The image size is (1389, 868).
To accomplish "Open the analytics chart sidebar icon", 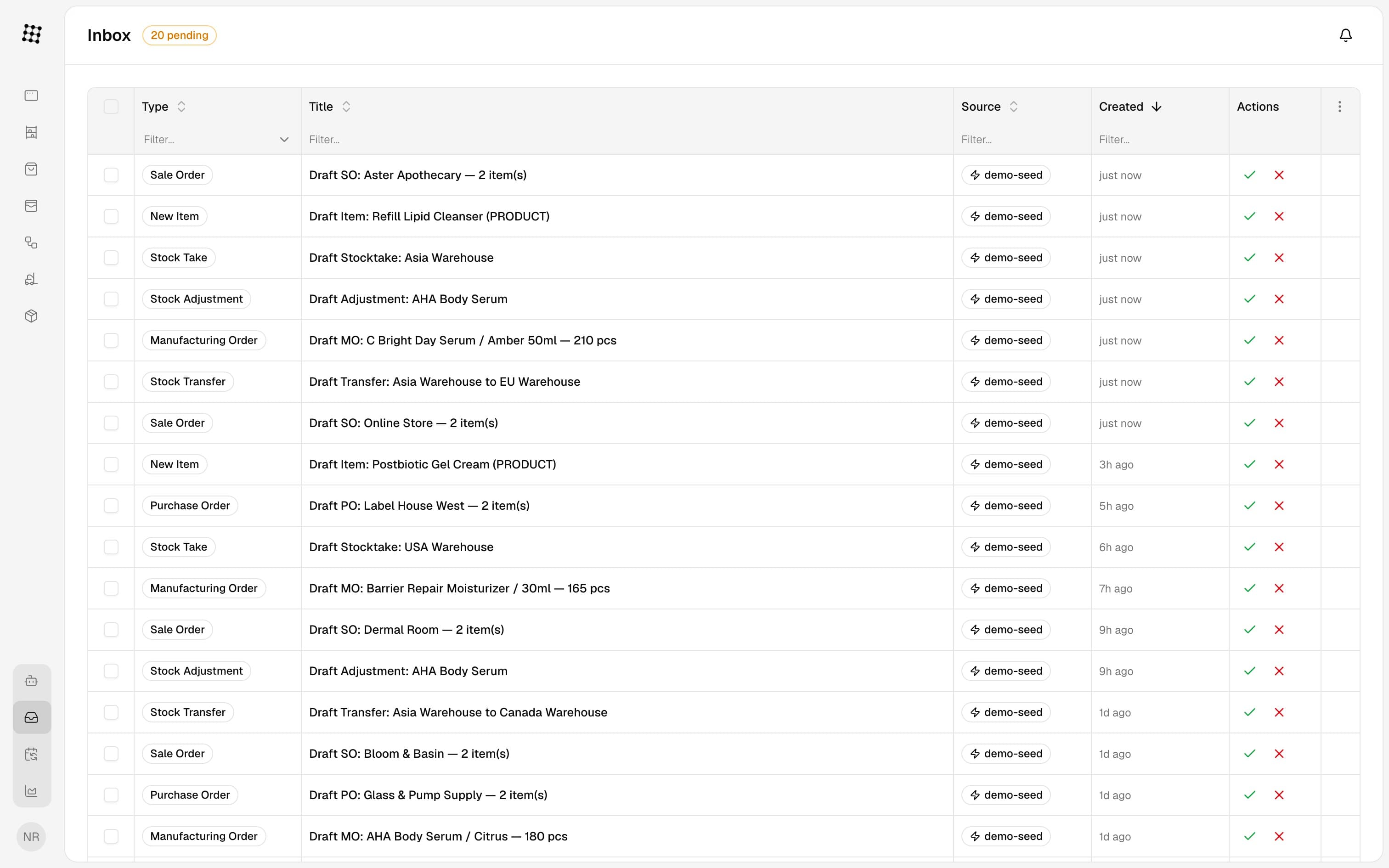I will [32, 791].
